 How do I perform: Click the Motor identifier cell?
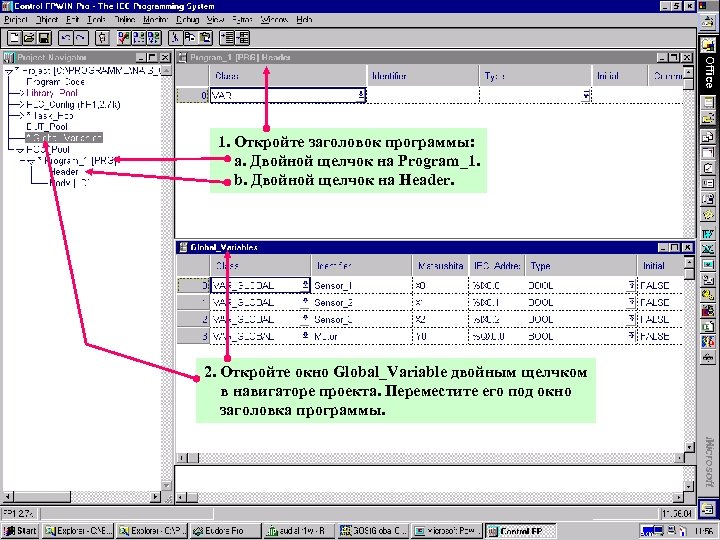coord(362,336)
